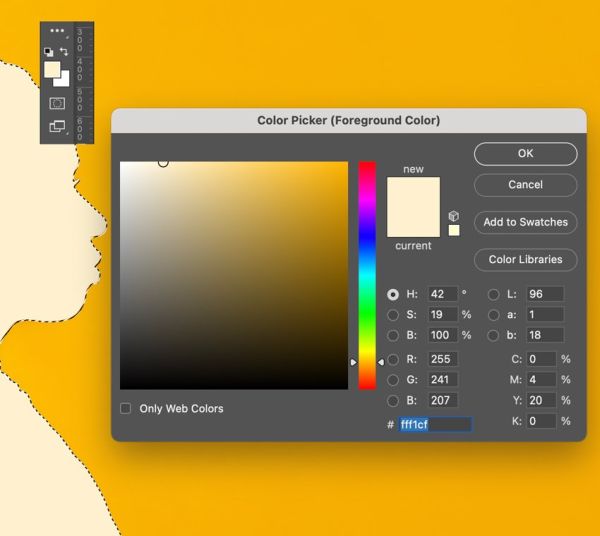Open Color Libraries
The height and width of the screenshot is (536, 600).
tap(525, 260)
